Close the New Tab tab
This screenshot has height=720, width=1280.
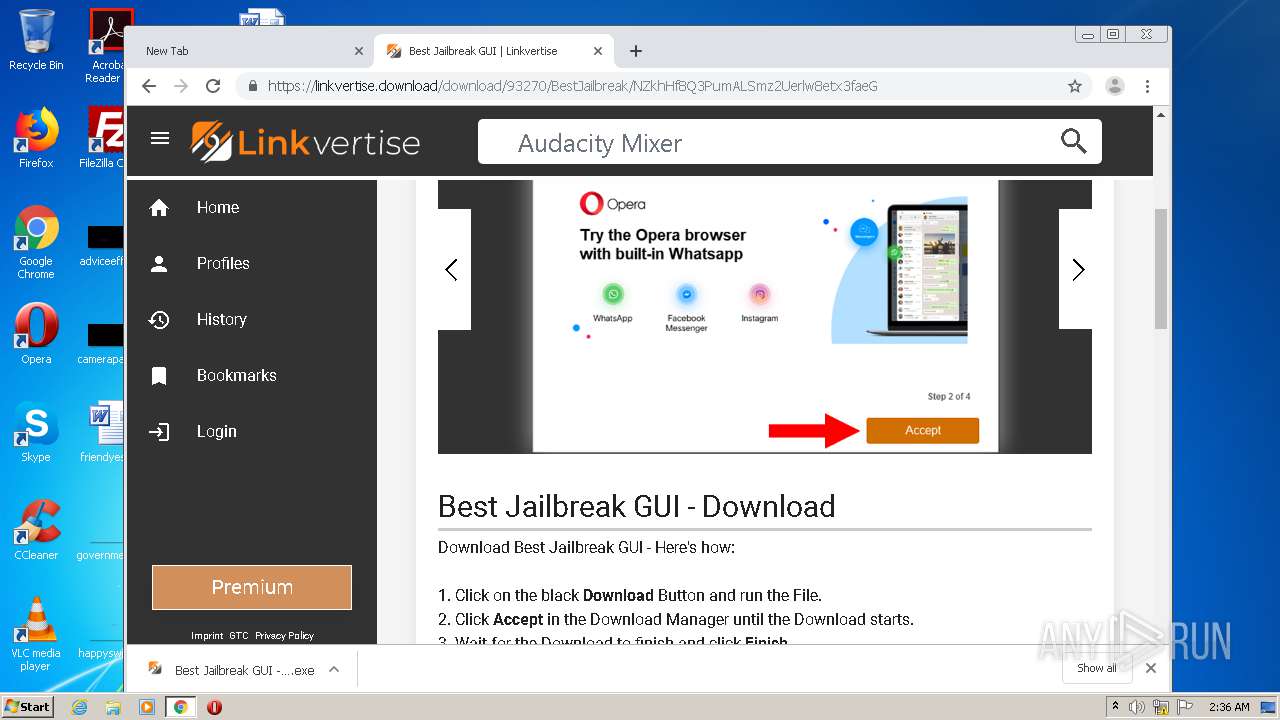pos(359,51)
